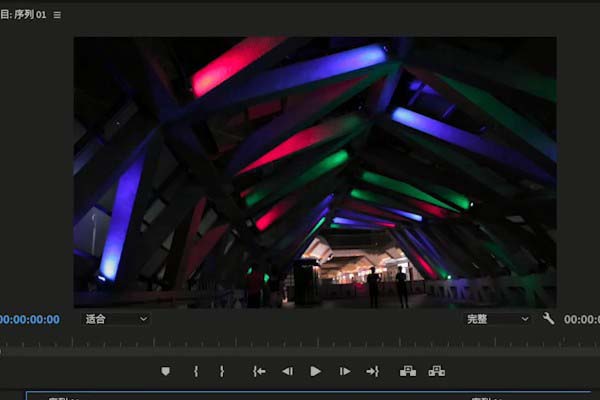This screenshot has width=600, height=400.
Task: Step back one frame
Action: [287, 371]
